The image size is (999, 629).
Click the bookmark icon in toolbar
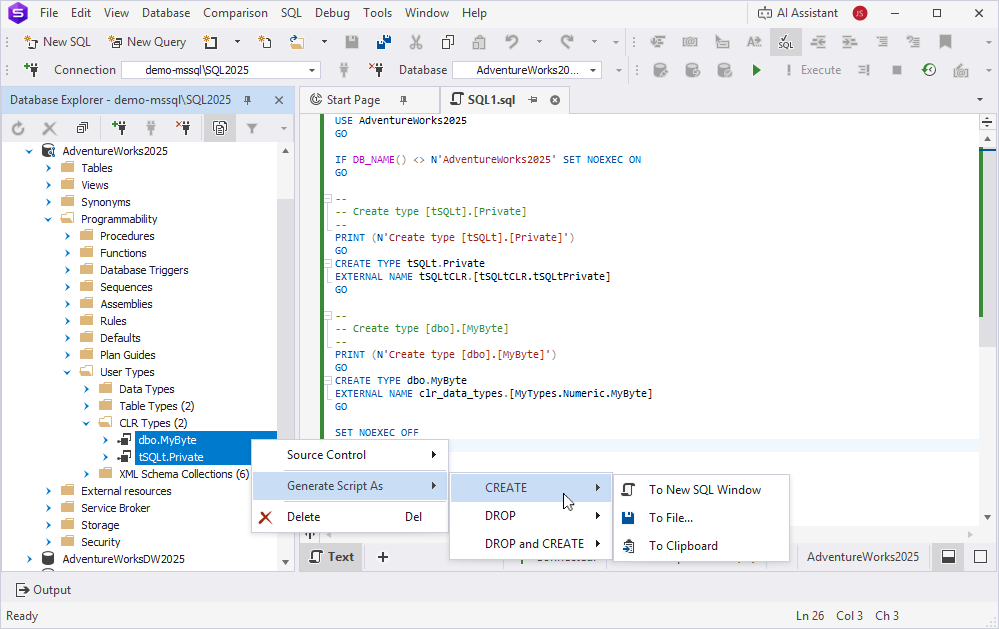[x=945, y=42]
